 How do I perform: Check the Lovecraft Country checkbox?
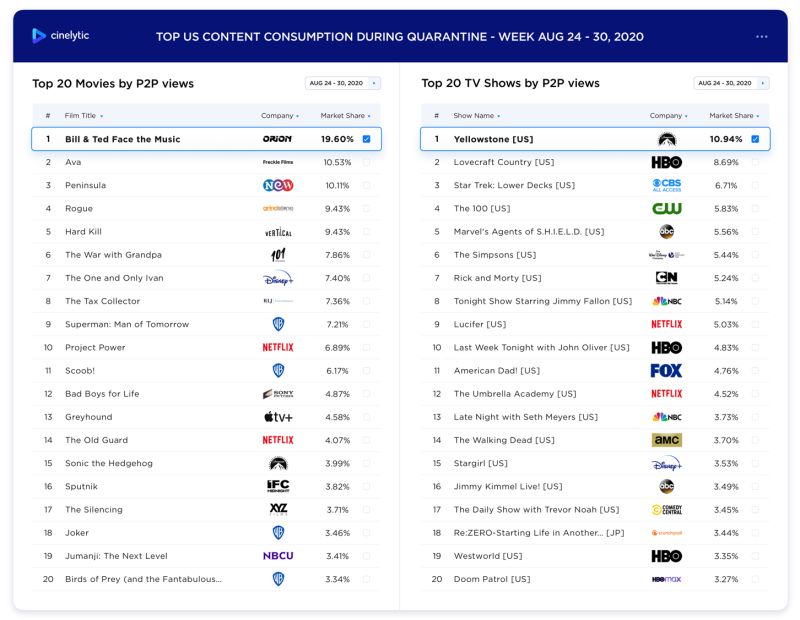point(755,162)
